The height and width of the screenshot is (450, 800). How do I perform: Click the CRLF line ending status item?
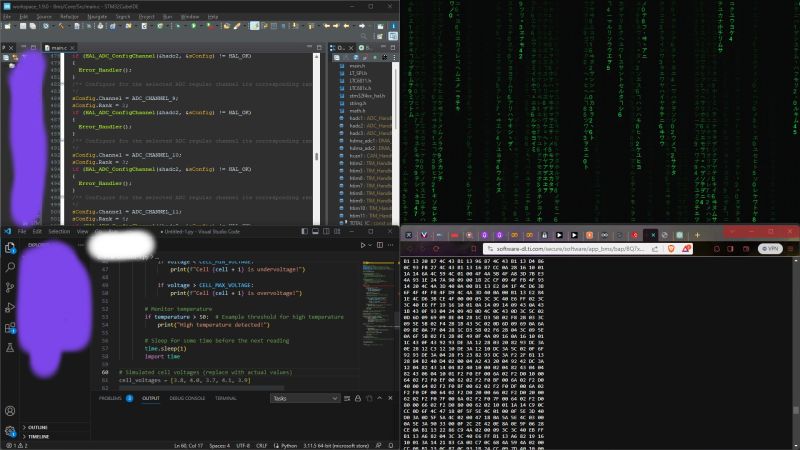click(x=262, y=446)
